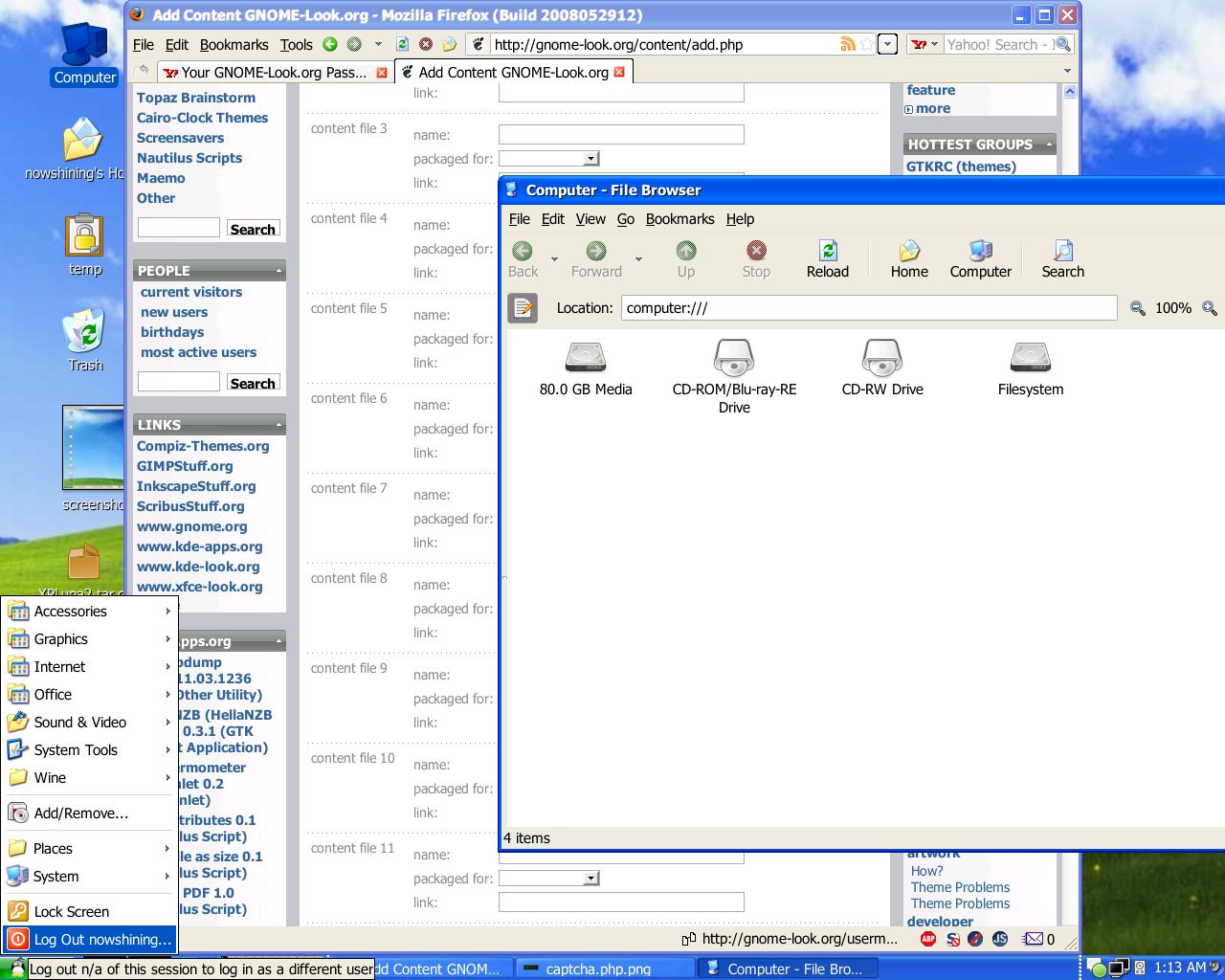Open the View menu in File Browser
The image size is (1225, 980).
[x=590, y=219]
